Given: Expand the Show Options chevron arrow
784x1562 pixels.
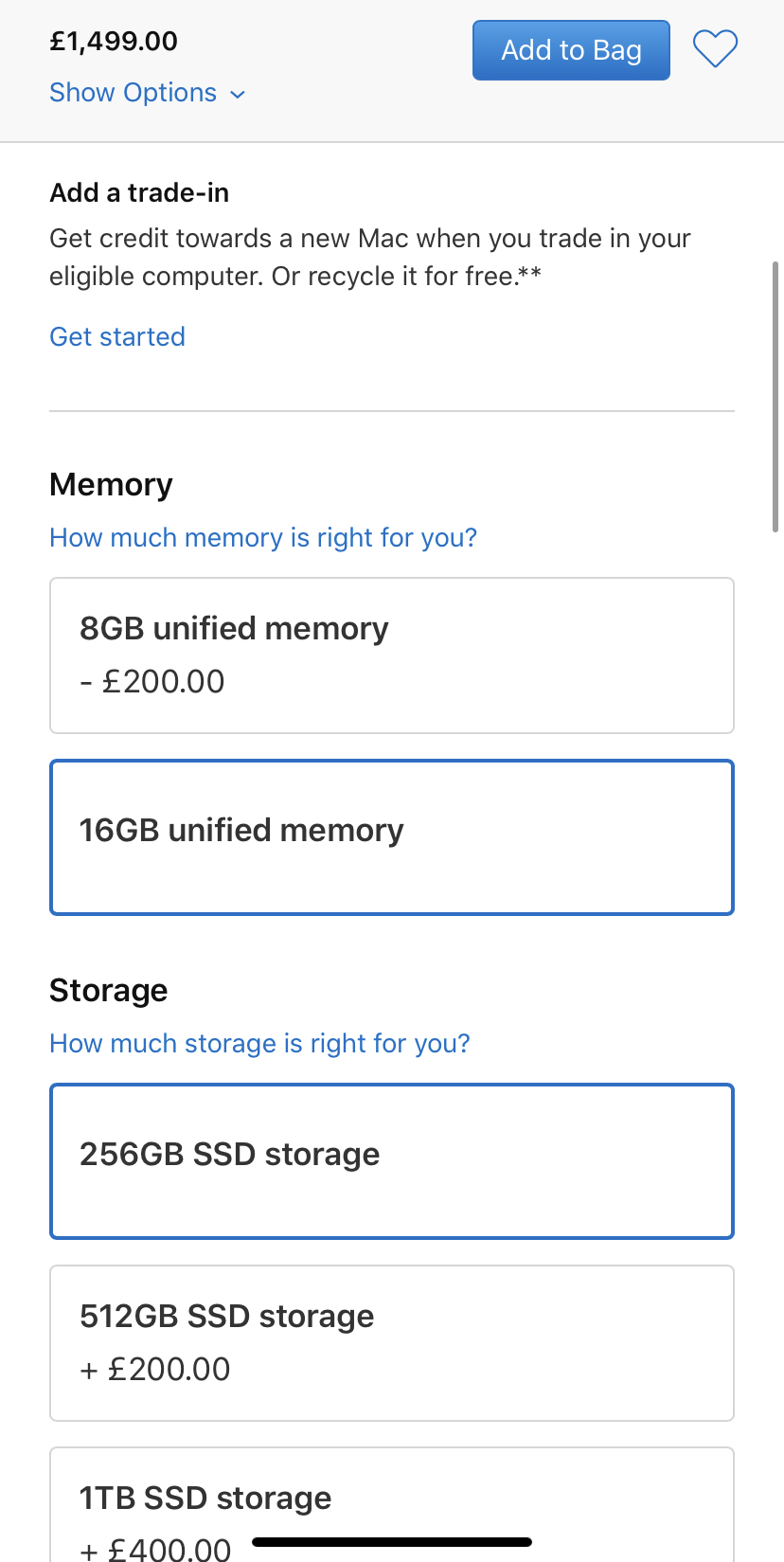Looking at the screenshot, I should (238, 94).
